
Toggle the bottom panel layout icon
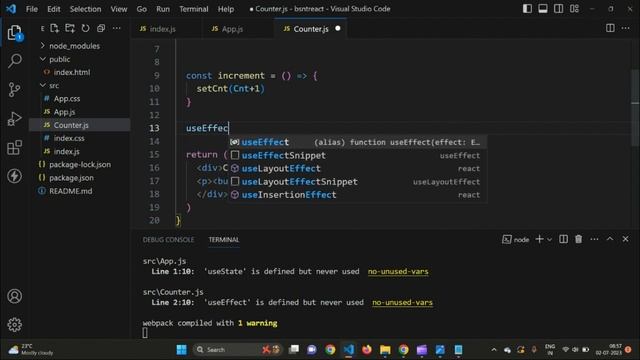[543, 9]
